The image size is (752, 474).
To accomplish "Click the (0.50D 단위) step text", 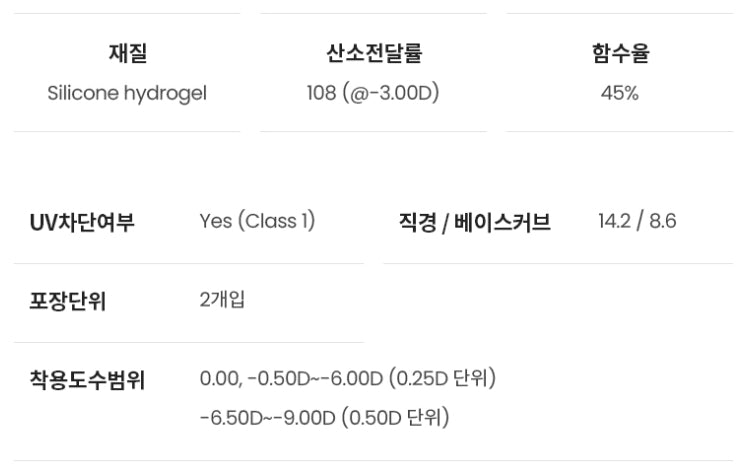I will (395, 417).
